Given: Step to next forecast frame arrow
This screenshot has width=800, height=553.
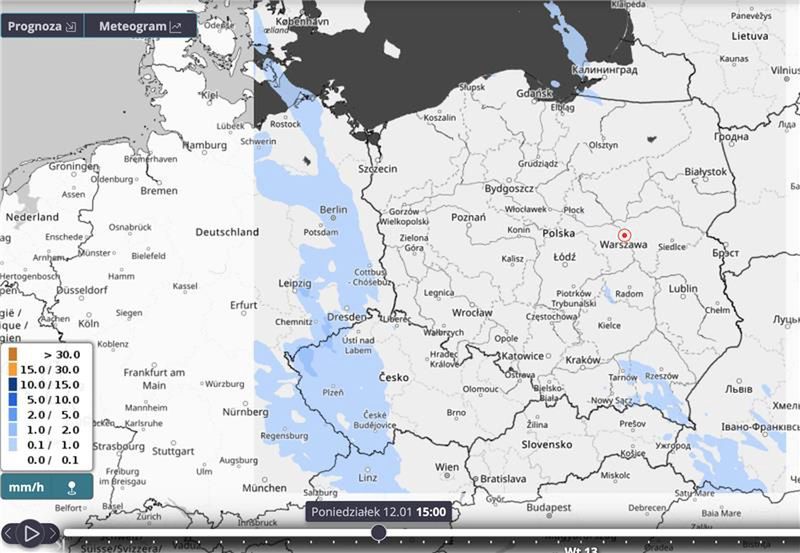Looking at the screenshot, I should [x=53, y=534].
